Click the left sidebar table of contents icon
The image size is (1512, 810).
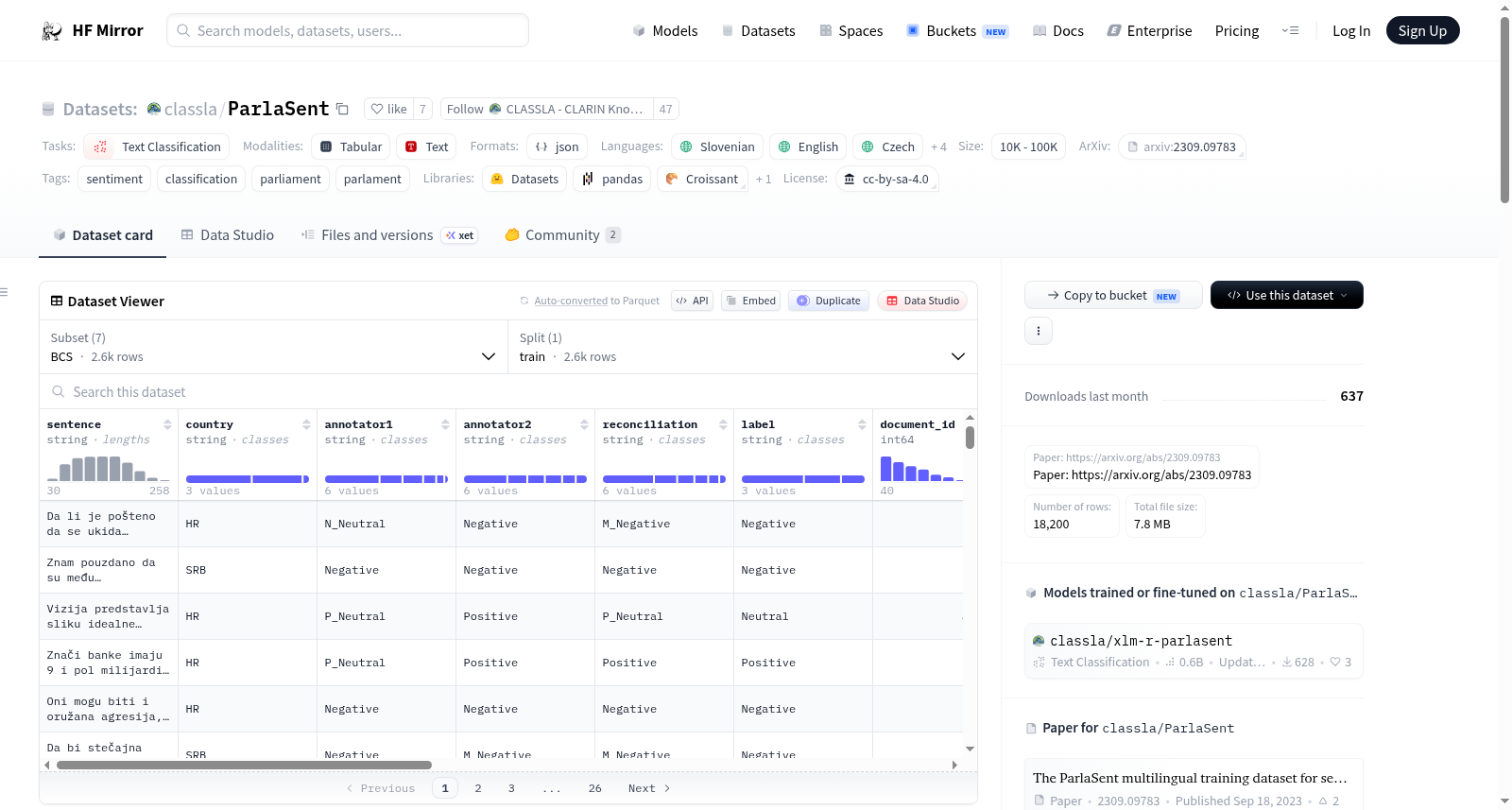[5, 293]
